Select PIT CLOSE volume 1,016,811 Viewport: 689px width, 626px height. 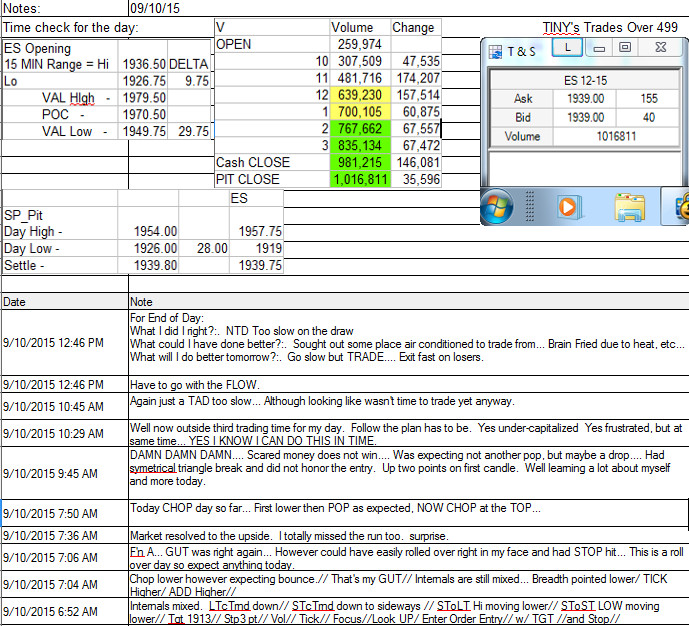[x=359, y=179]
